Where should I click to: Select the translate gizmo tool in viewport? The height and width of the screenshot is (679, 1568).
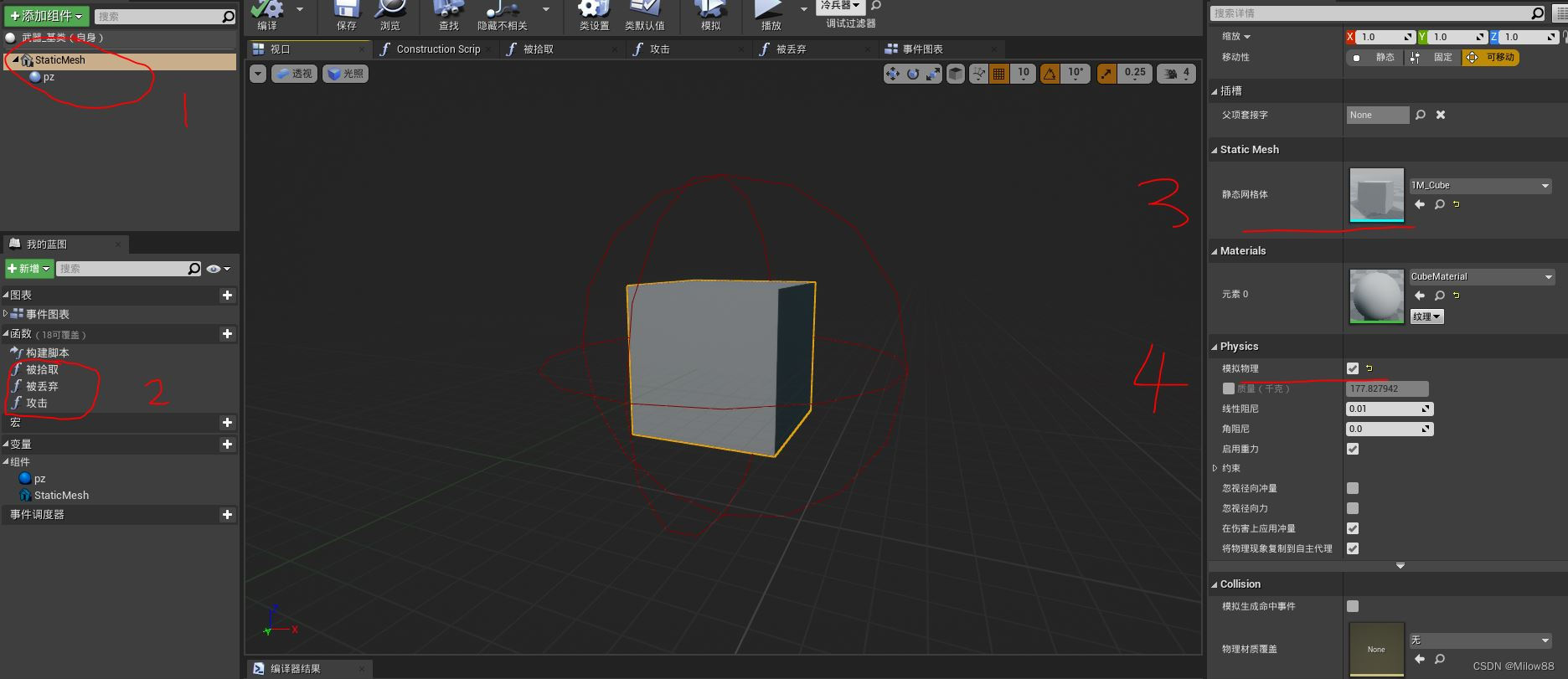tap(892, 74)
